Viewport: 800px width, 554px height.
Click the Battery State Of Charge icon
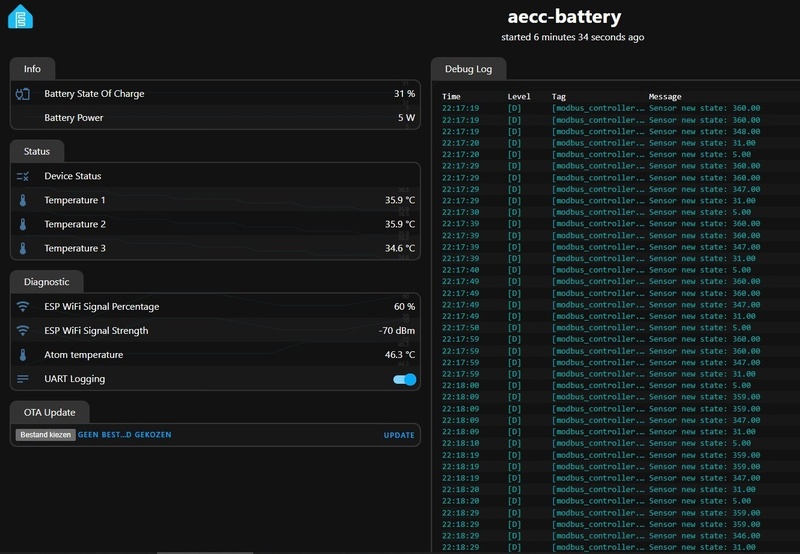click(22, 94)
